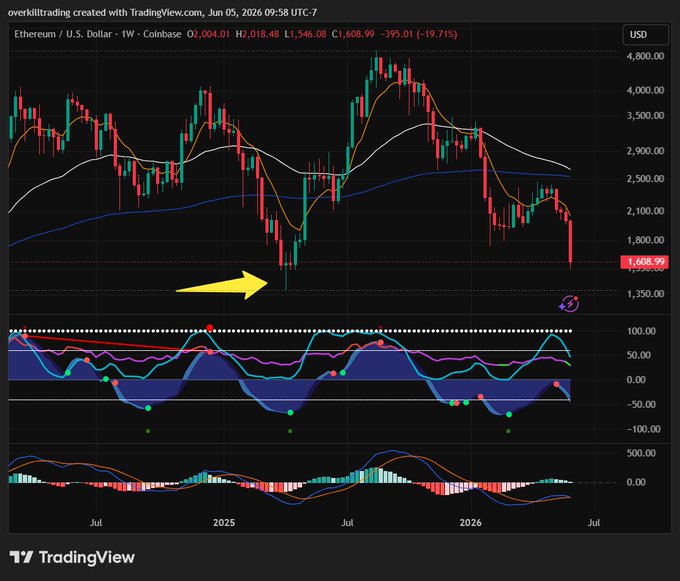
Task: Click the open value O2,004.01
Action: coord(208,34)
